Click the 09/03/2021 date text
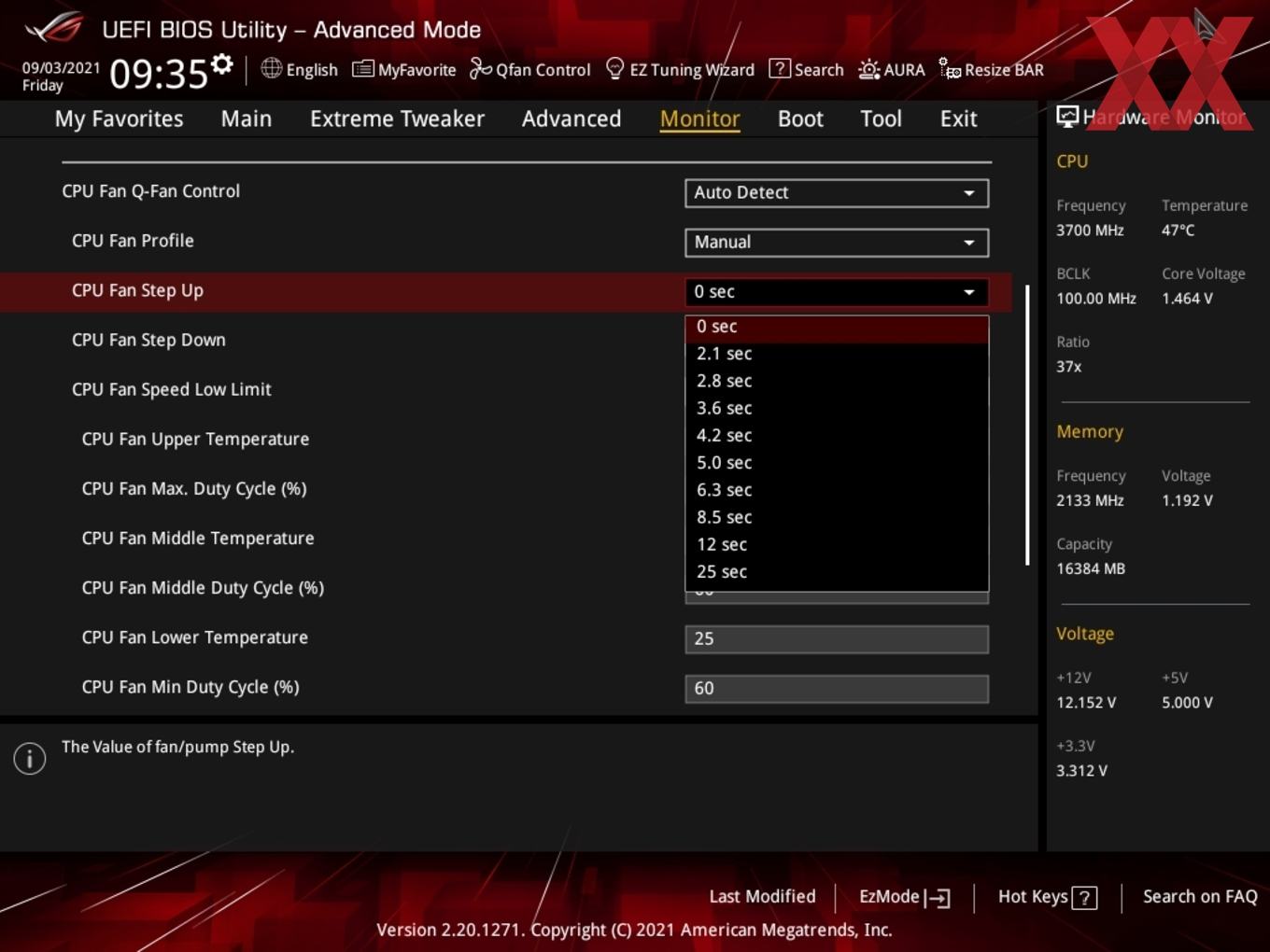This screenshot has height=952, width=1270. point(61,68)
